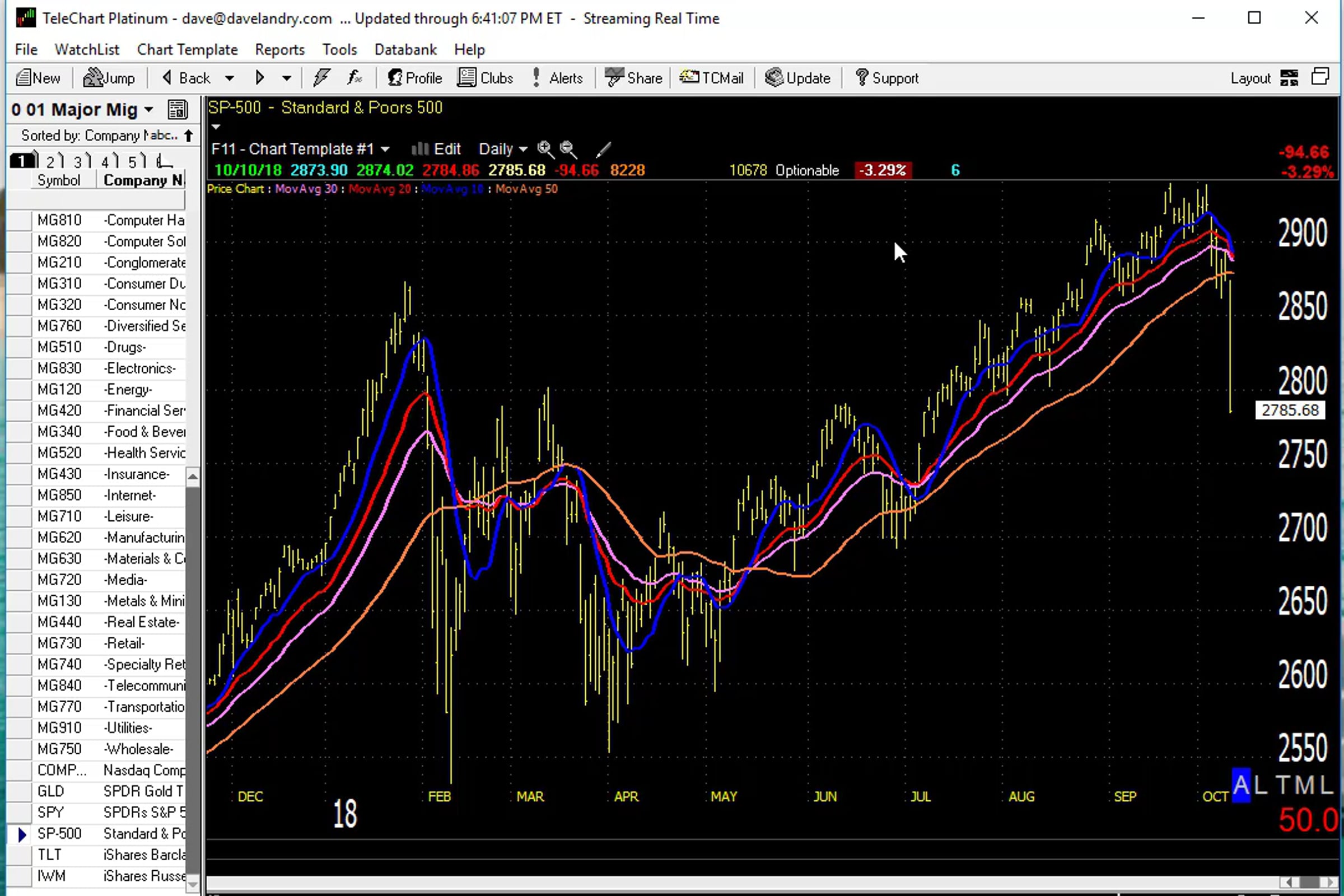
Task: Open the Databank menu
Action: (x=405, y=50)
